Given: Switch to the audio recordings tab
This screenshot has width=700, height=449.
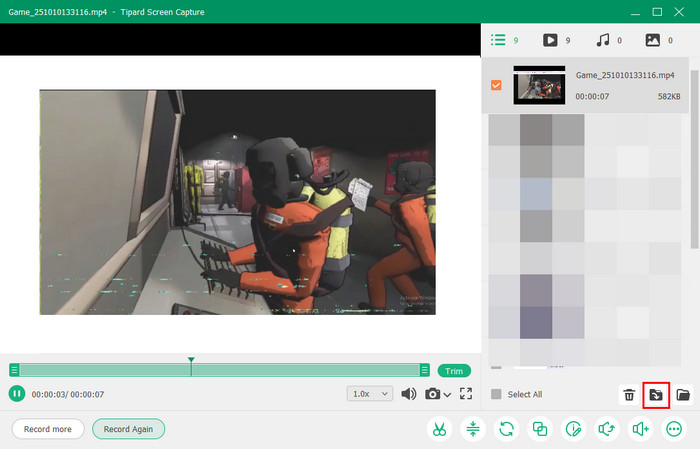Looking at the screenshot, I should click(x=603, y=40).
